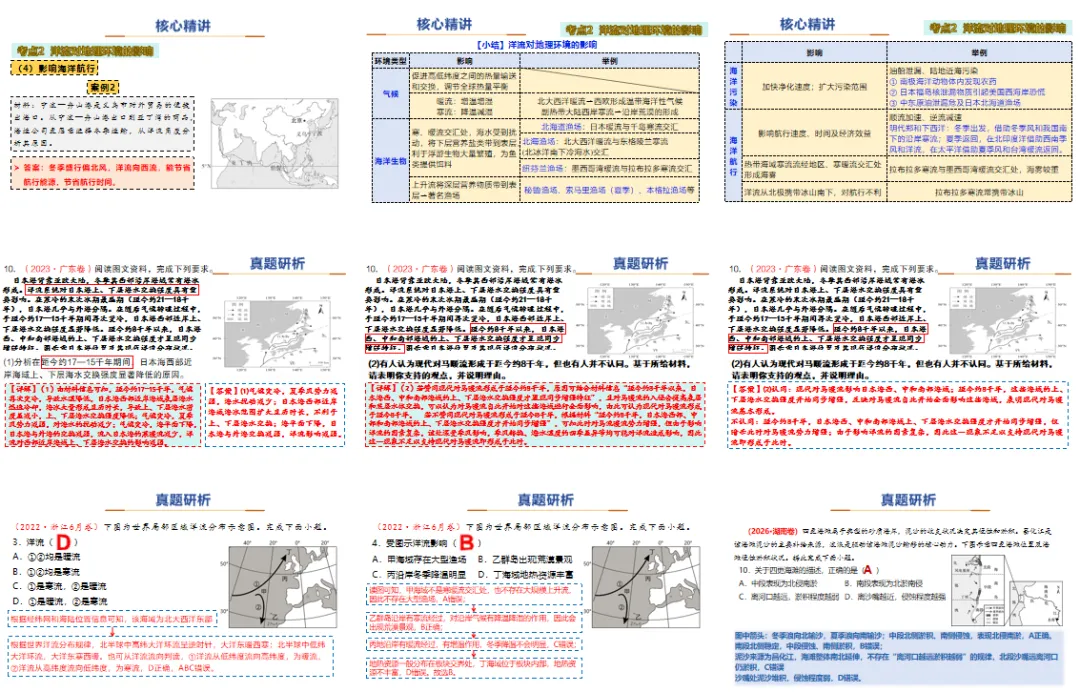Click the red answer letter D

click(63, 542)
